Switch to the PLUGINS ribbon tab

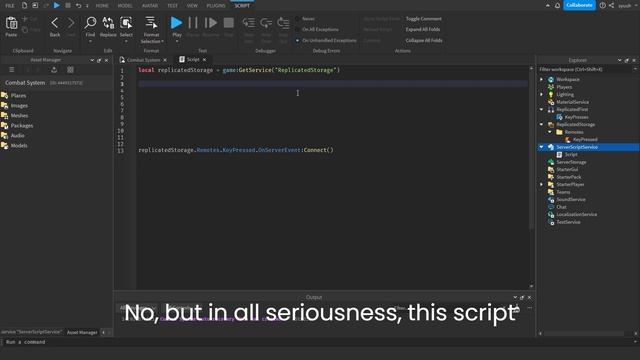tap(216, 5)
